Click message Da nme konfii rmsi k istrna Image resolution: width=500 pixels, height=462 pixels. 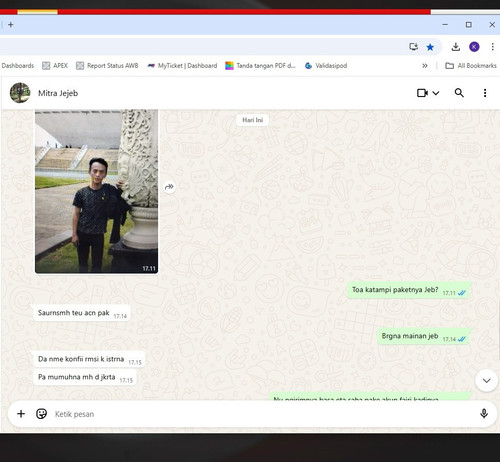pos(89,359)
